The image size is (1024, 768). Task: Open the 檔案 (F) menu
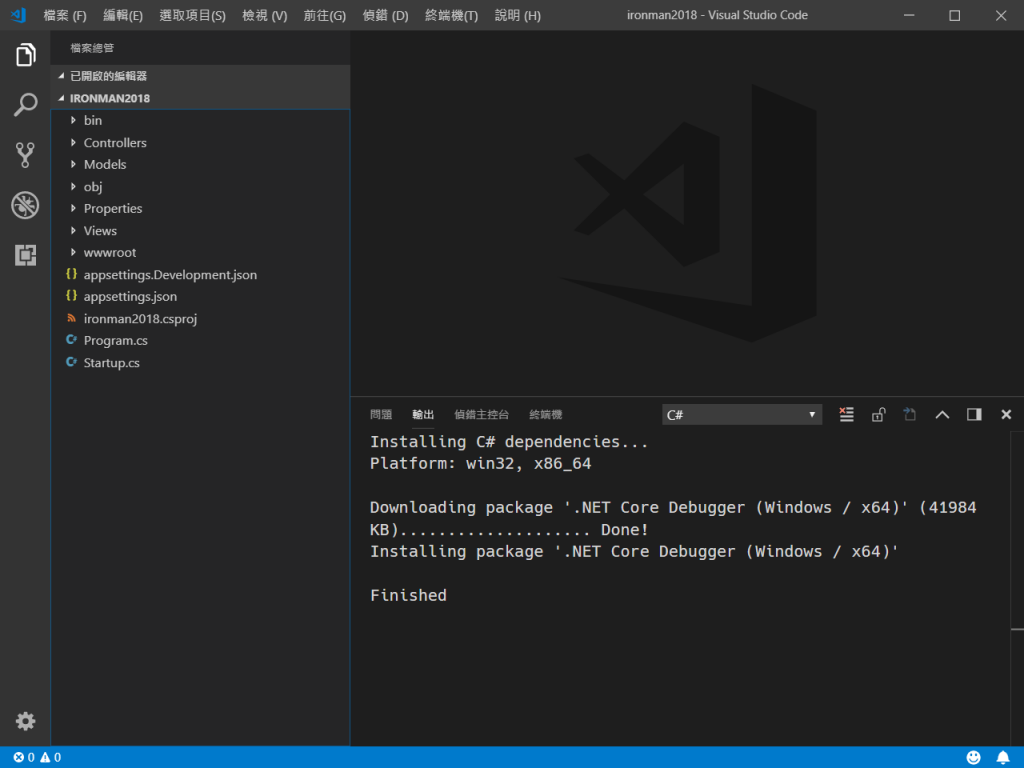pos(65,15)
